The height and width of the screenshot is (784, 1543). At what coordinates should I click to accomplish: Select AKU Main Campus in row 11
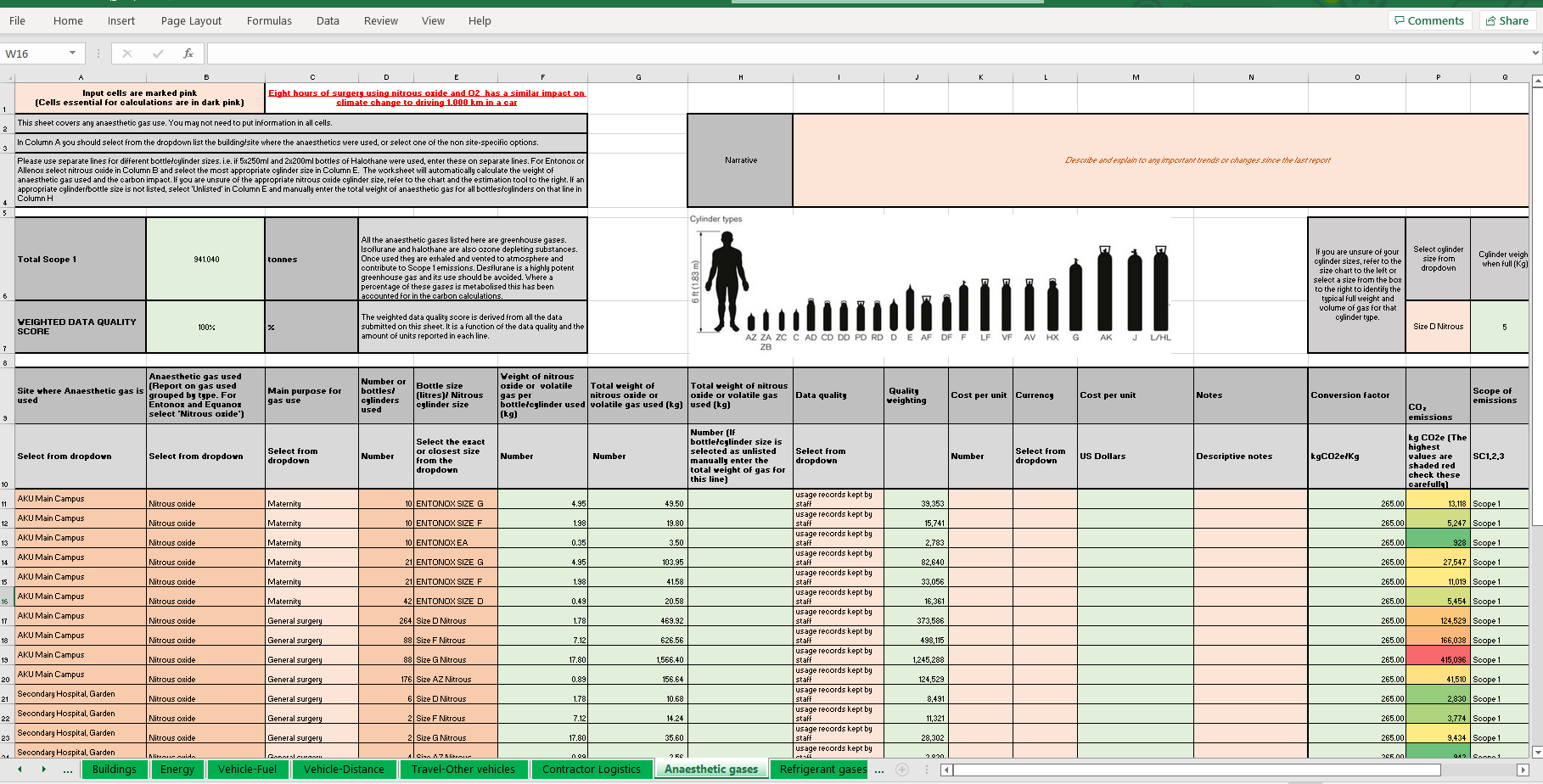pos(81,499)
